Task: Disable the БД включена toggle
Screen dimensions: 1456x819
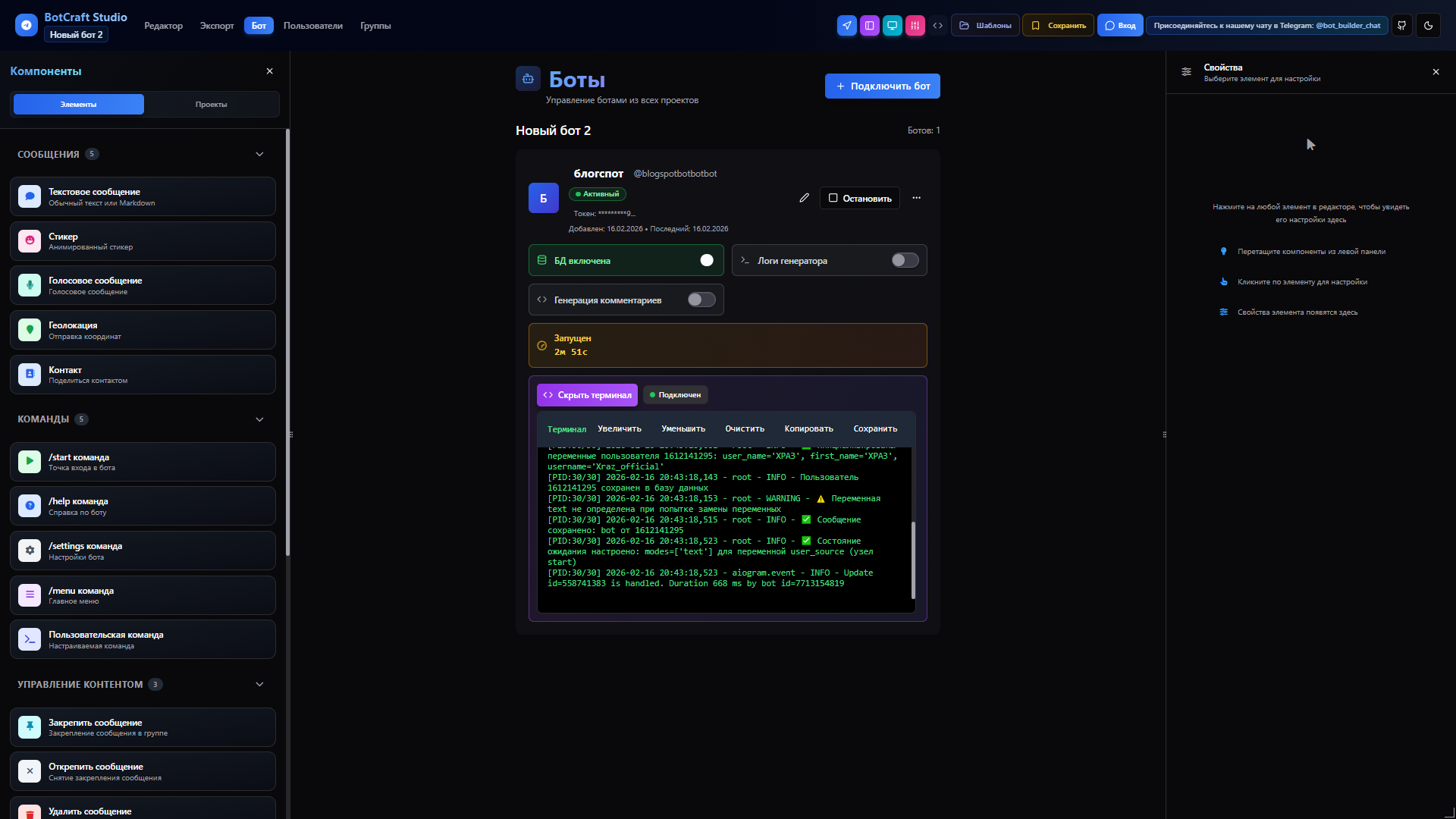Action: click(x=706, y=260)
